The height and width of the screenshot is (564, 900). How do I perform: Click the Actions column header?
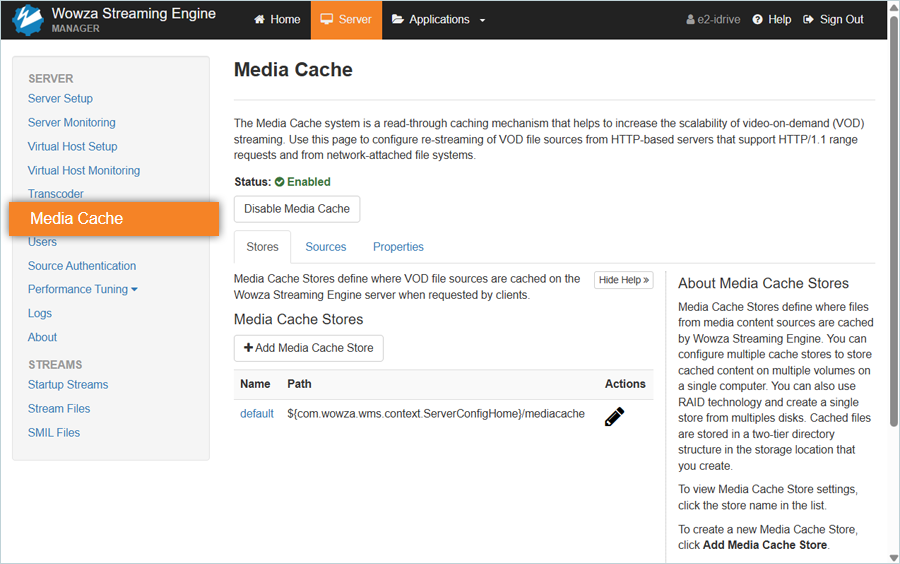[x=625, y=384]
